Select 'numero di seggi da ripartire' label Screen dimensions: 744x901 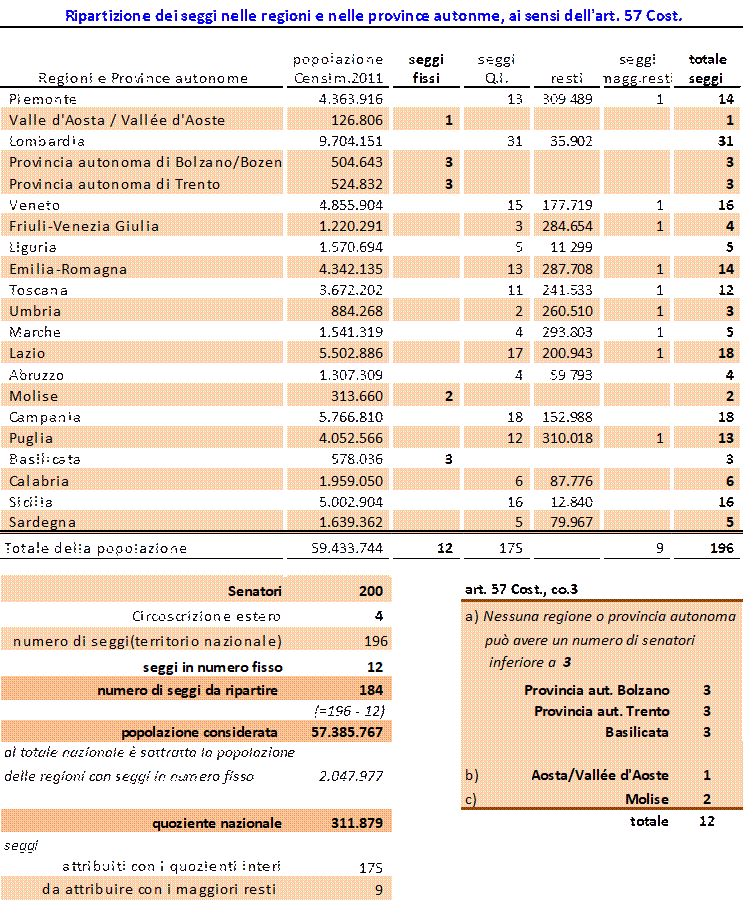tap(187, 690)
